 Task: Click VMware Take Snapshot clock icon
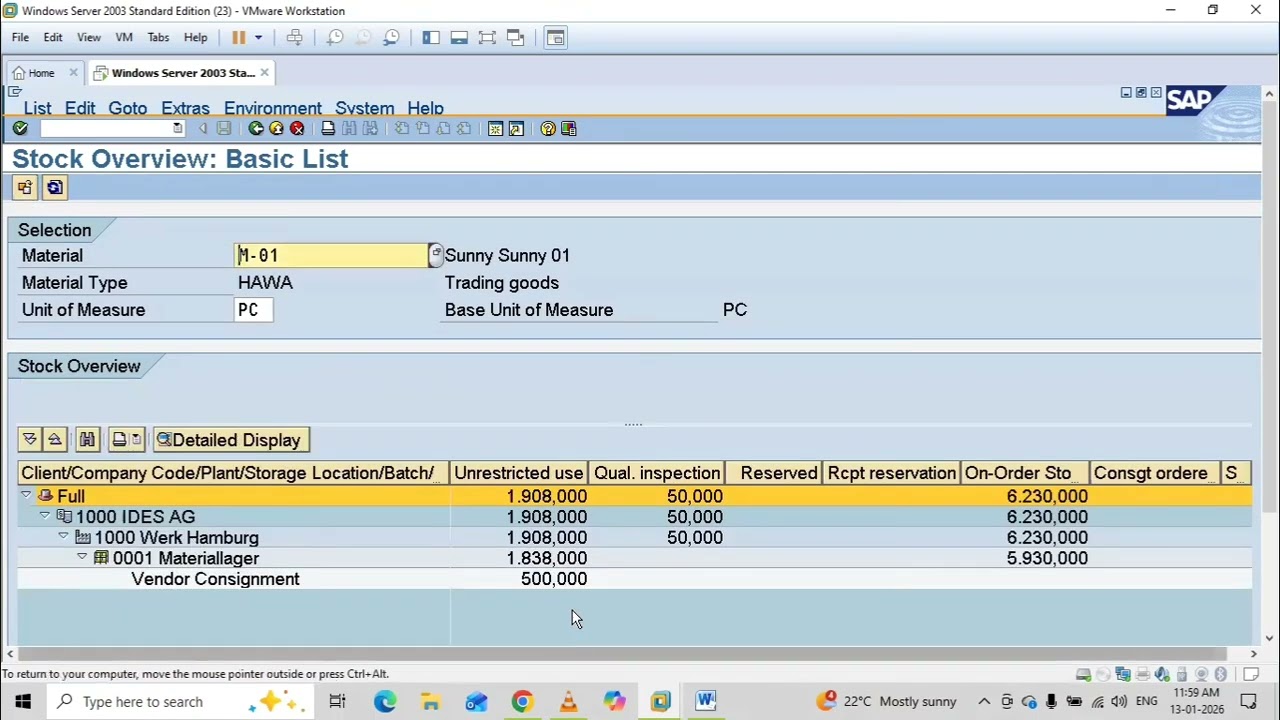point(335,37)
